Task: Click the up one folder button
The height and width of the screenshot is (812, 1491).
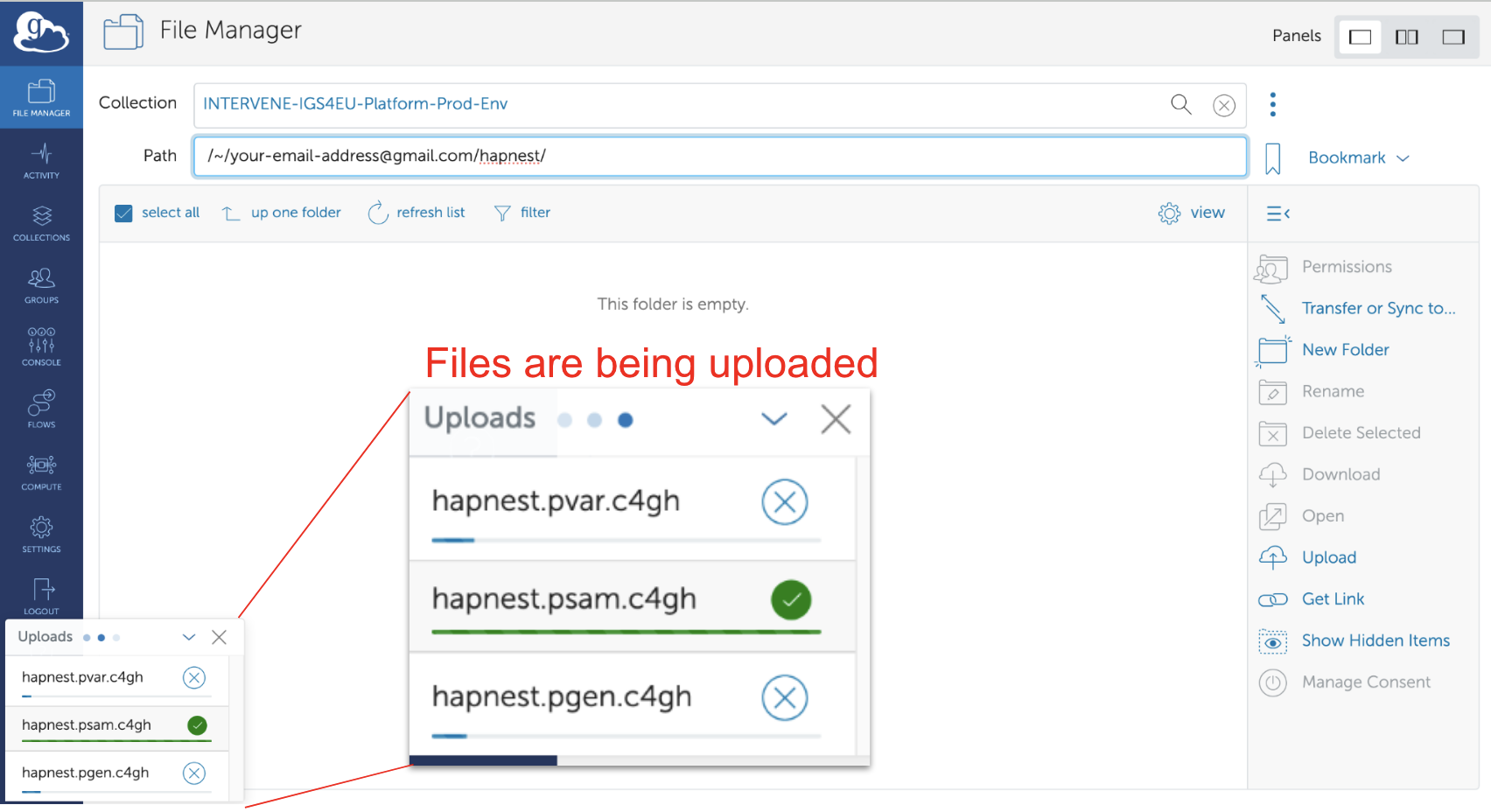Action: tap(282, 213)
